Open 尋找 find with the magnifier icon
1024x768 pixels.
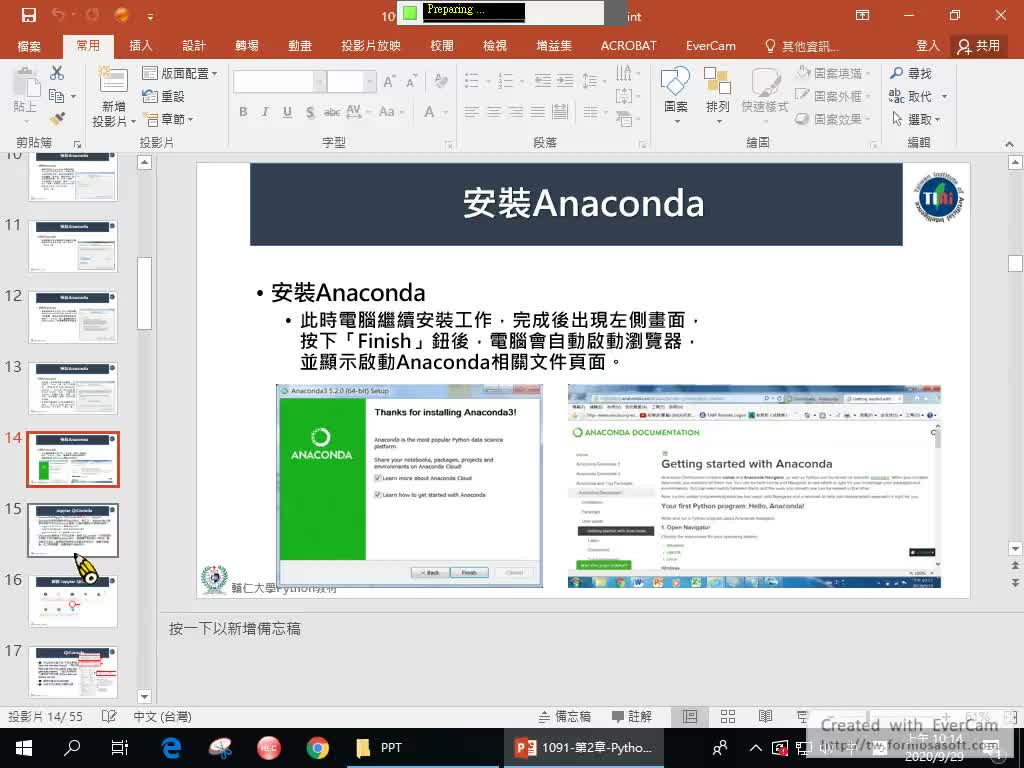[897, 73]
